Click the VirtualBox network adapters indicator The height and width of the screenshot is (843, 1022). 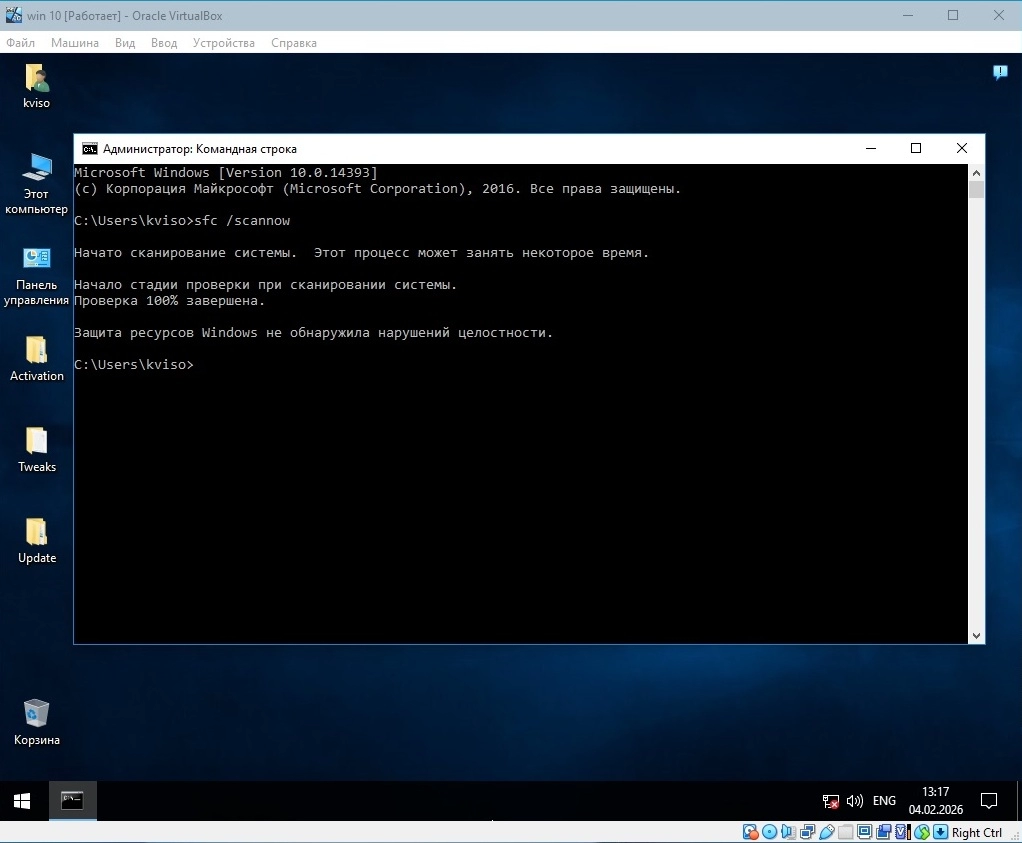[x=808, y=832]
